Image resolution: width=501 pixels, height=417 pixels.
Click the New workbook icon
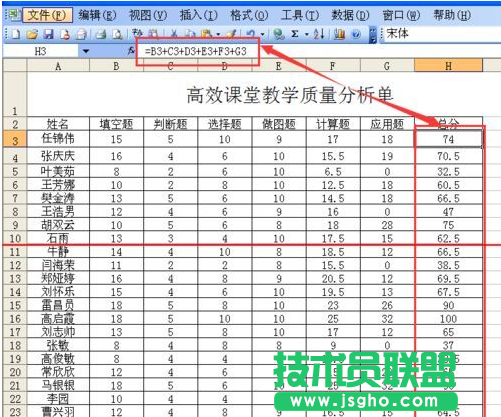pyautogui.click(x=15, y=34)
